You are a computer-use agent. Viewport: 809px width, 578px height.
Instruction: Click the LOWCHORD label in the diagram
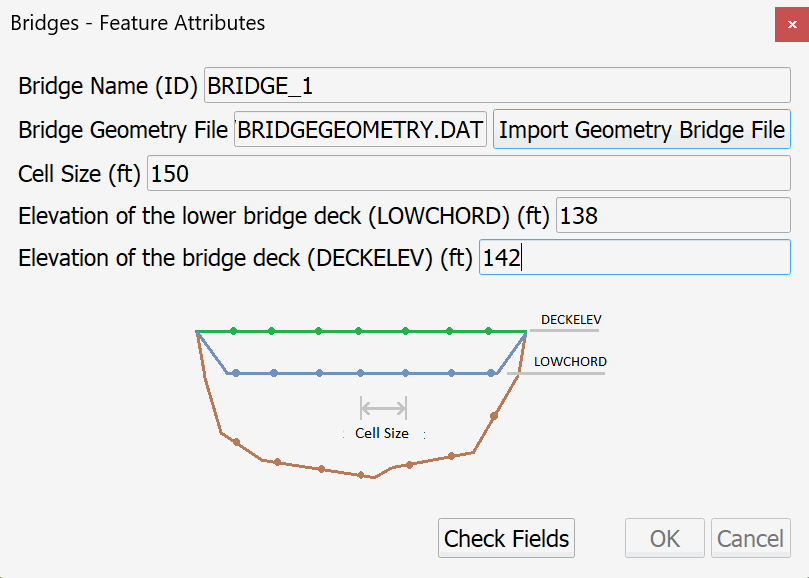coord(570,362)
